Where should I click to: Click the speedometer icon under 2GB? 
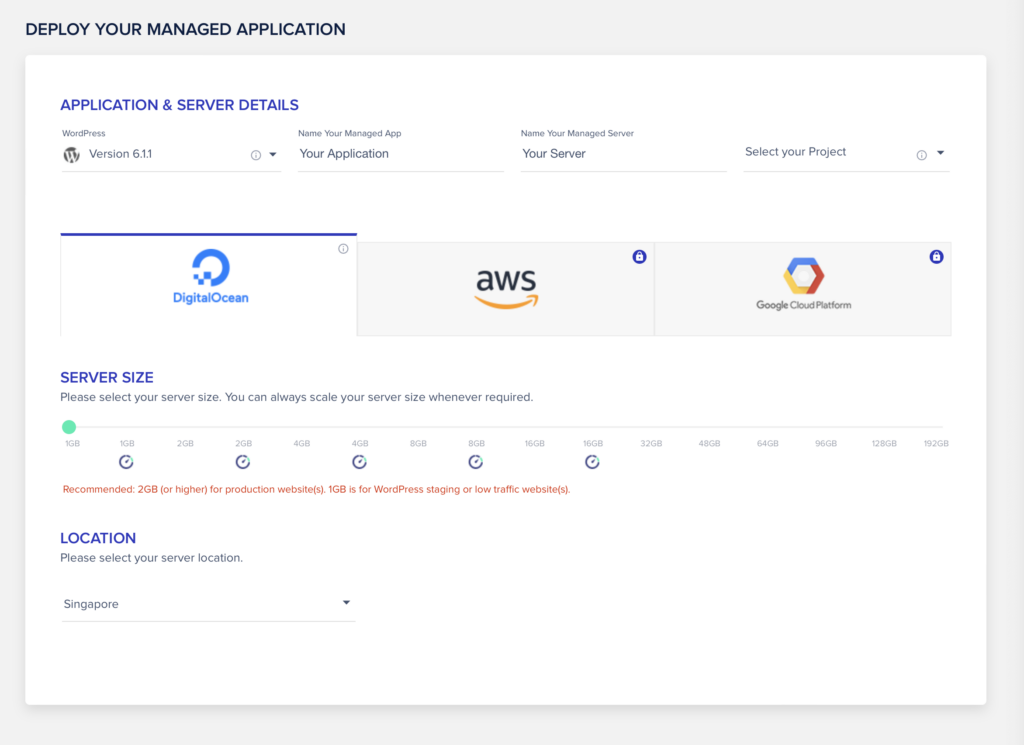[x=243, y=462]
